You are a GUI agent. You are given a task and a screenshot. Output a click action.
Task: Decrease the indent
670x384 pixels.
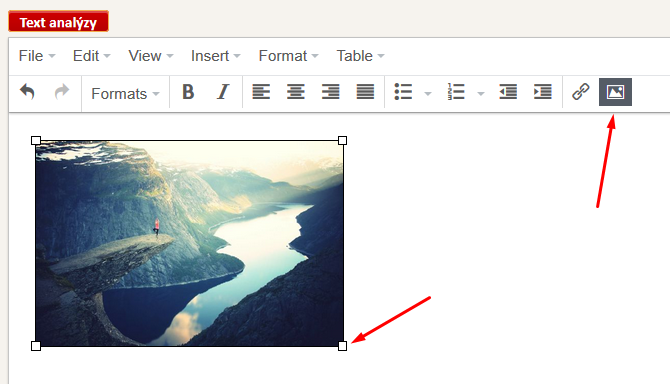coord(508,92)
